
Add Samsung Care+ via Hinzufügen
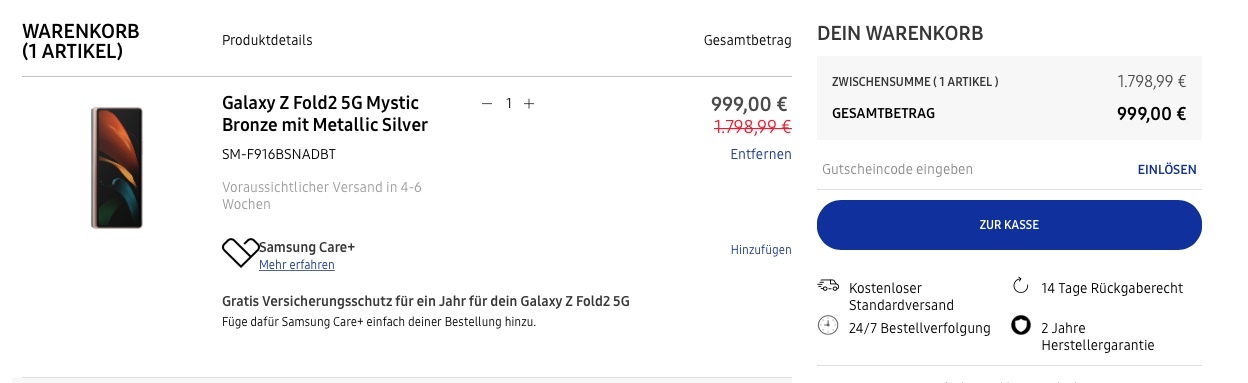click(761, 250)
